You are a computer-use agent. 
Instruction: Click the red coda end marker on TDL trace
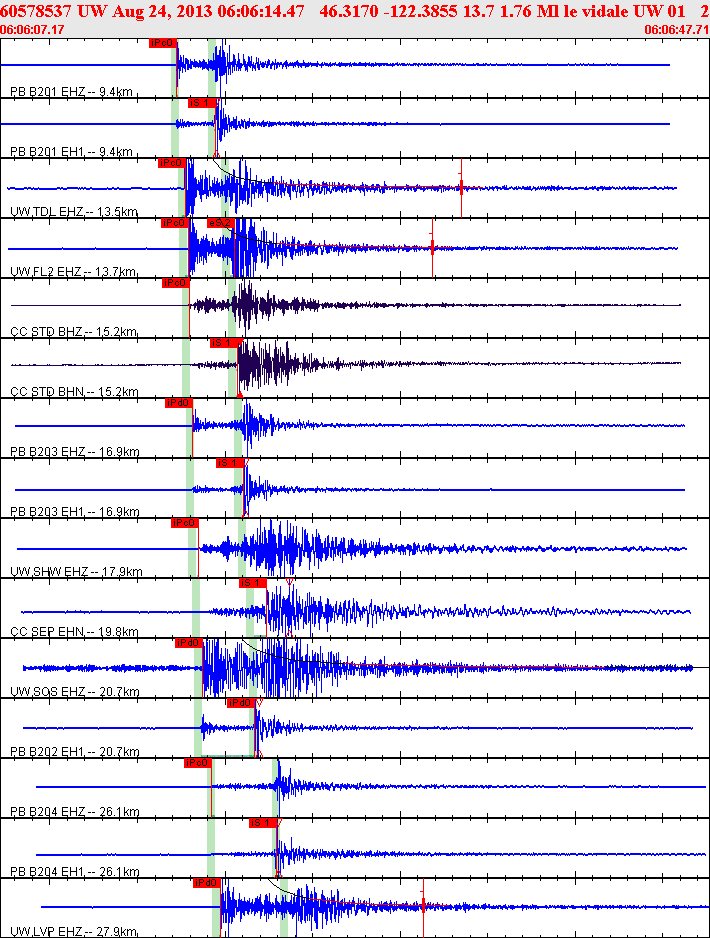pyautogui.click(x=461, y=188)
